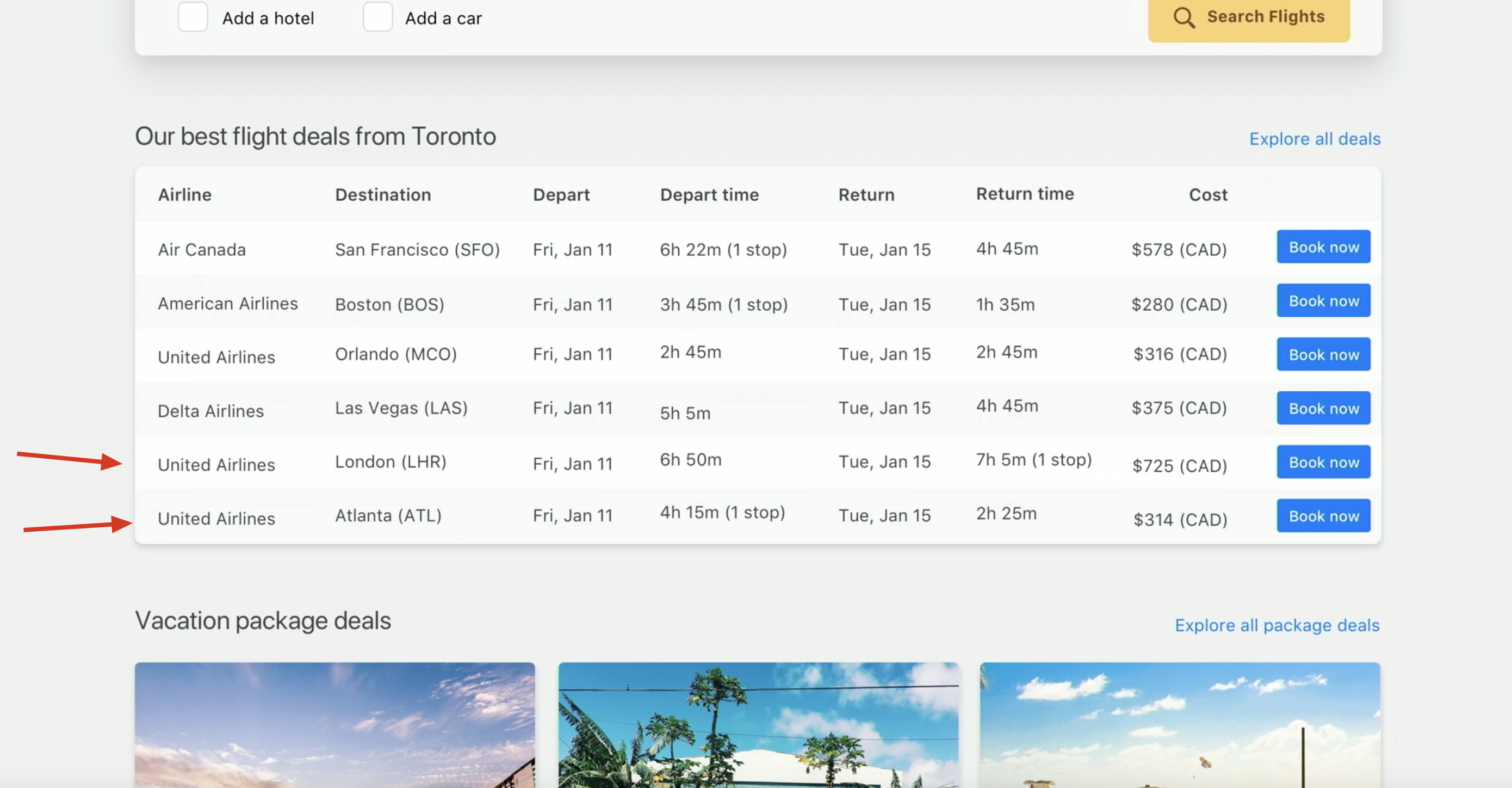Open the palm trees vacation package image
This screenshot has height=788, width=1512.
pyautogui.click(x=758, y=724)
